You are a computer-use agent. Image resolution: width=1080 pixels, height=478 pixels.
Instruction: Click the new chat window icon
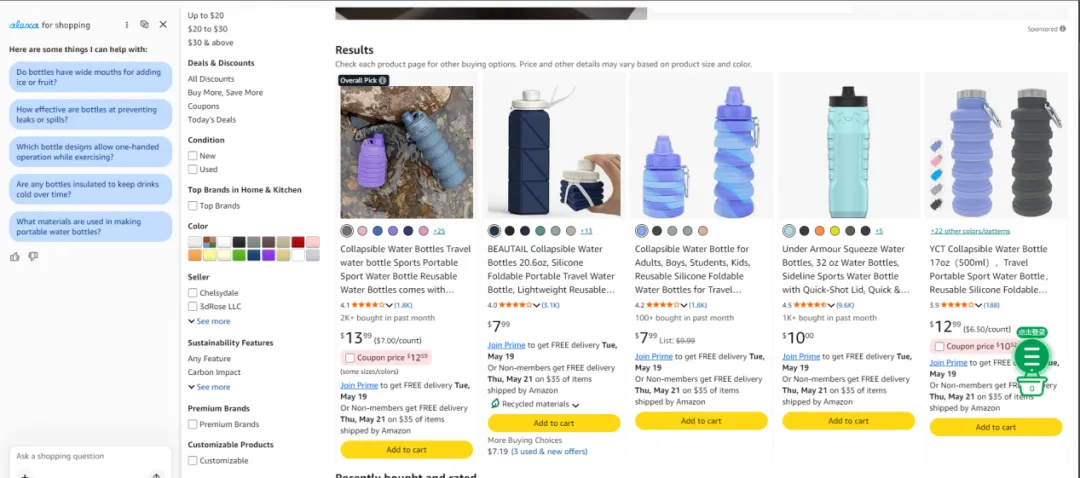(144, 24)
